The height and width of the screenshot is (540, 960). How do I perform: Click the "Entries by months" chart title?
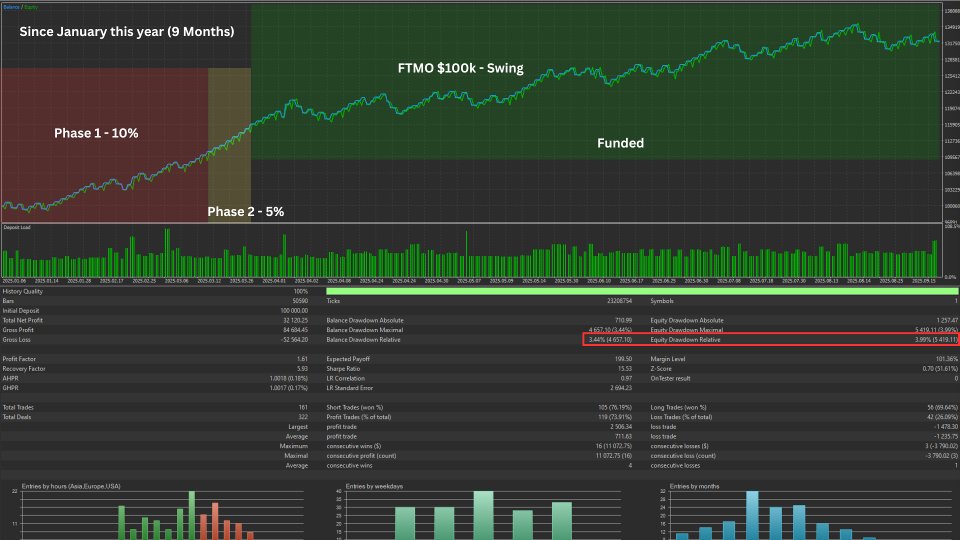(x=694, y=487)
